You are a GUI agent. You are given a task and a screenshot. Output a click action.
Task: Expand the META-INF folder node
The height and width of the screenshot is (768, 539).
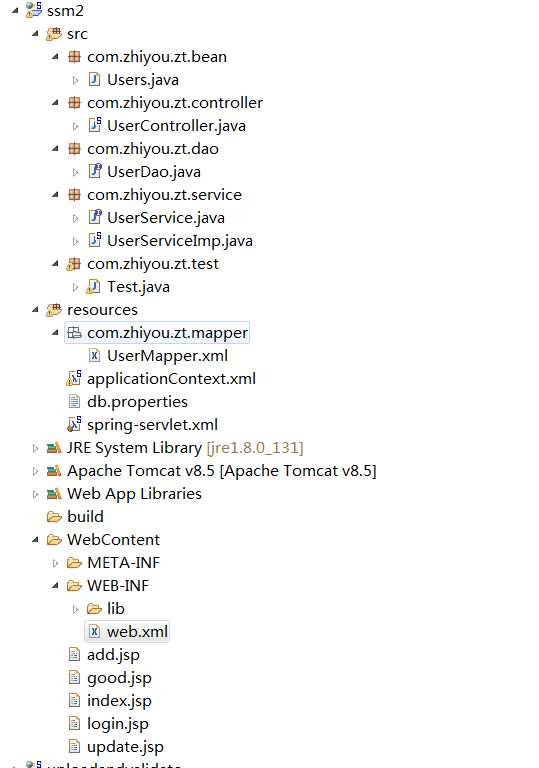(55, 563)
